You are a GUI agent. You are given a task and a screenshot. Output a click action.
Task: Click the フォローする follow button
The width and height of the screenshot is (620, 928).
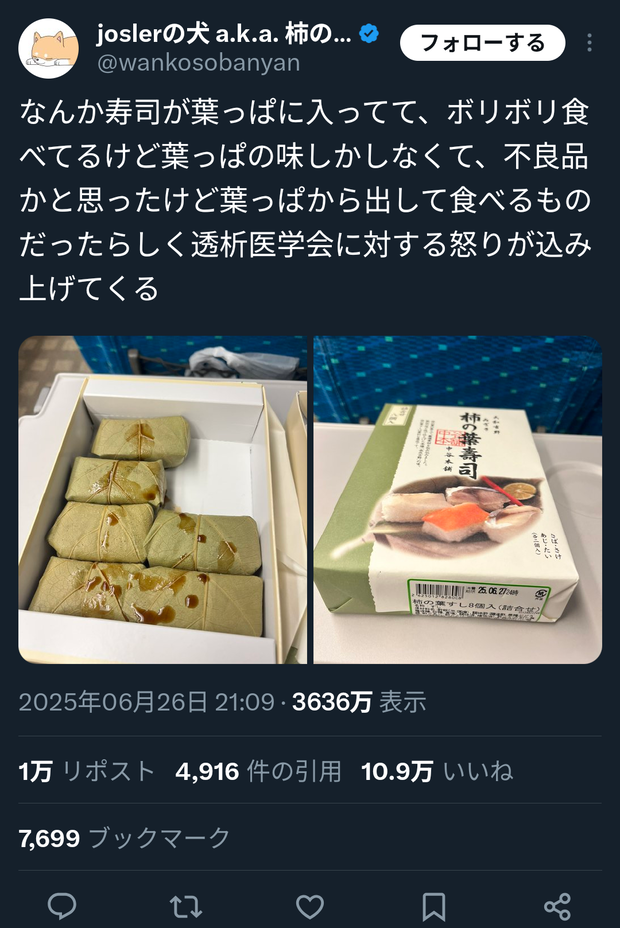coord(483,43)
